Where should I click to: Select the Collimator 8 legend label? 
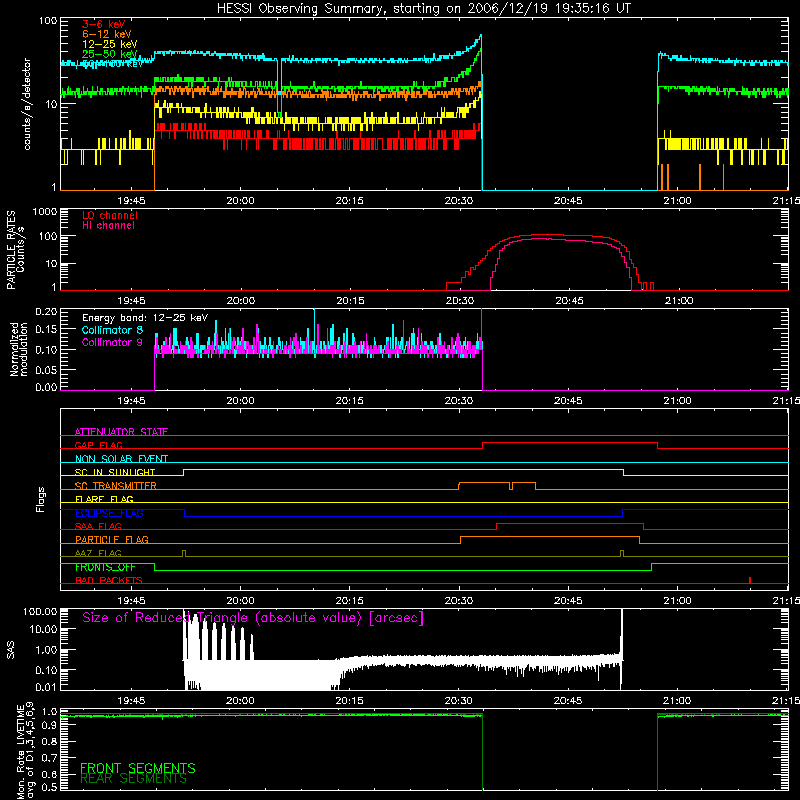click(112, 330)
